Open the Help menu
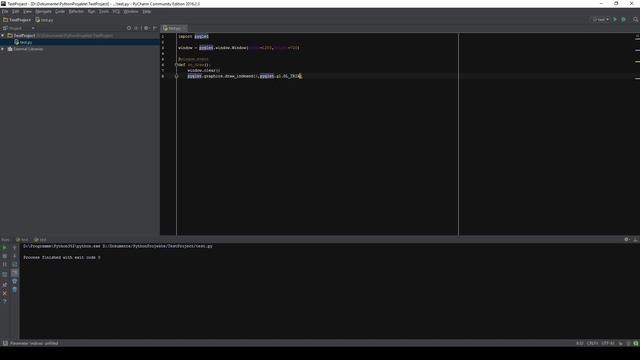Image resolution: width=640 pixels, height=360 pixels. coord(147,11)
